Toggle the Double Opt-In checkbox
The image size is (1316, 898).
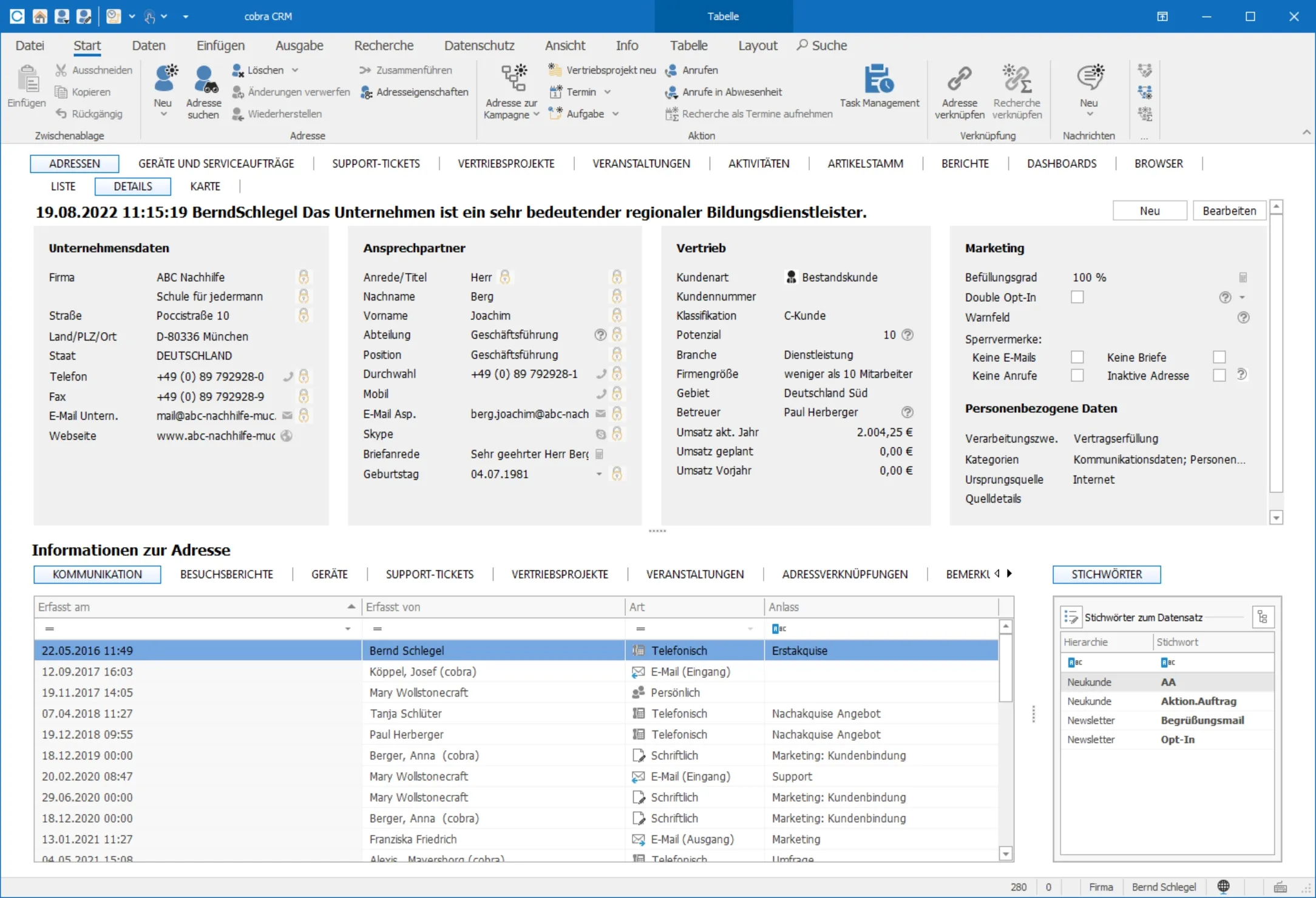tap(1077, 298)
